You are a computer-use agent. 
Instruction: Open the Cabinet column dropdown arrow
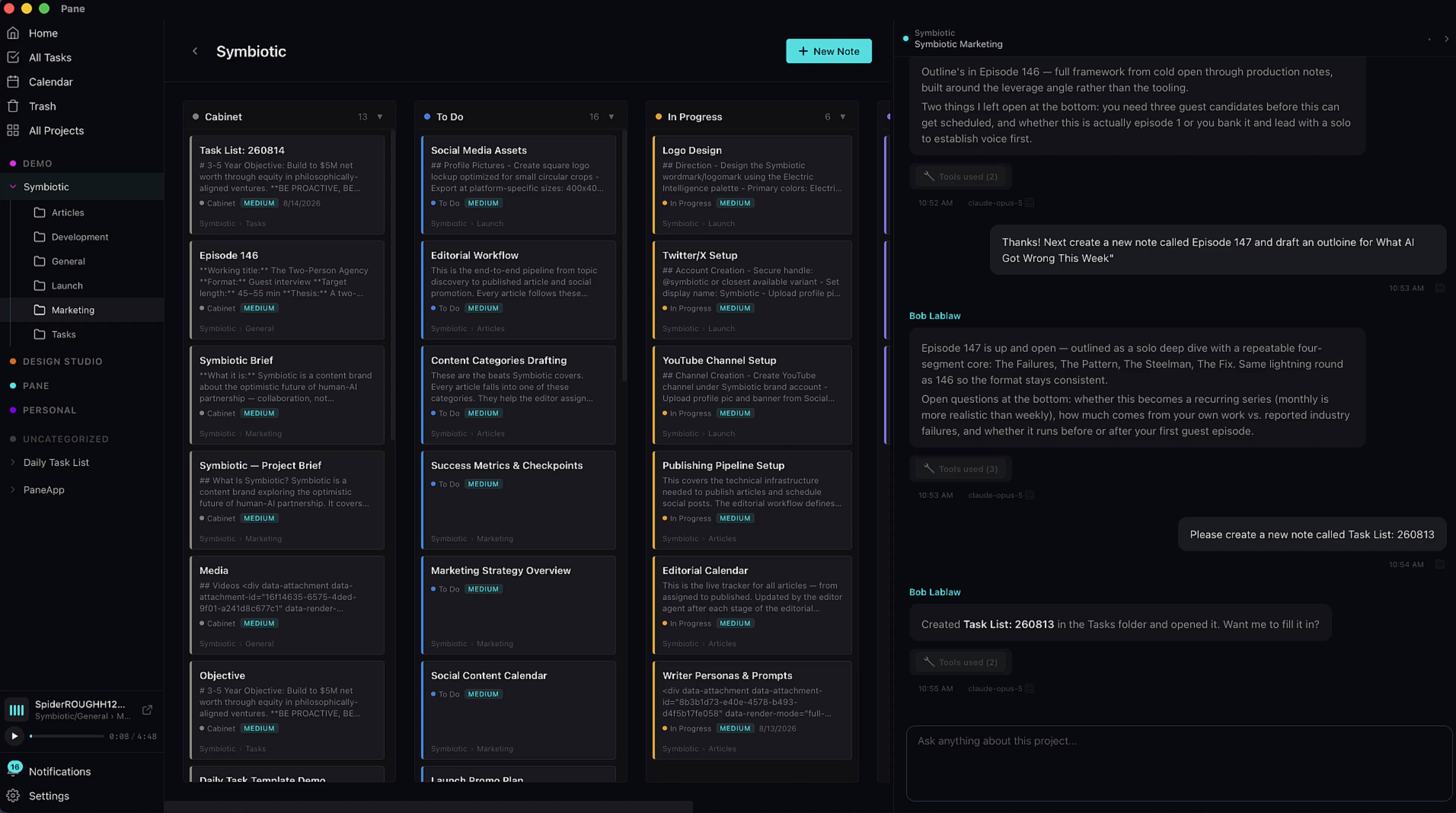pos(380,116)
